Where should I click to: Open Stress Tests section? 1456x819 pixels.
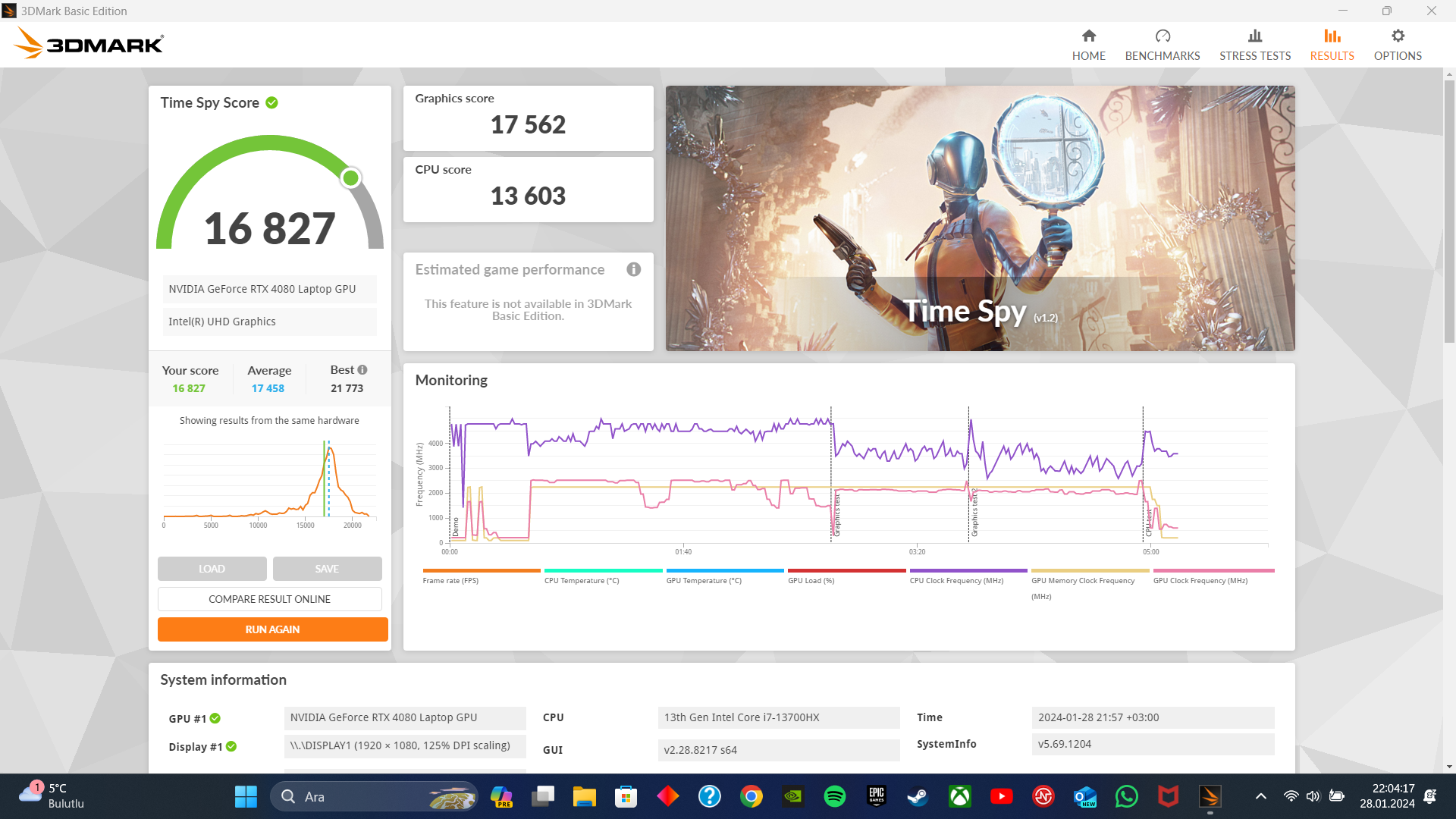click(1254, 45)
